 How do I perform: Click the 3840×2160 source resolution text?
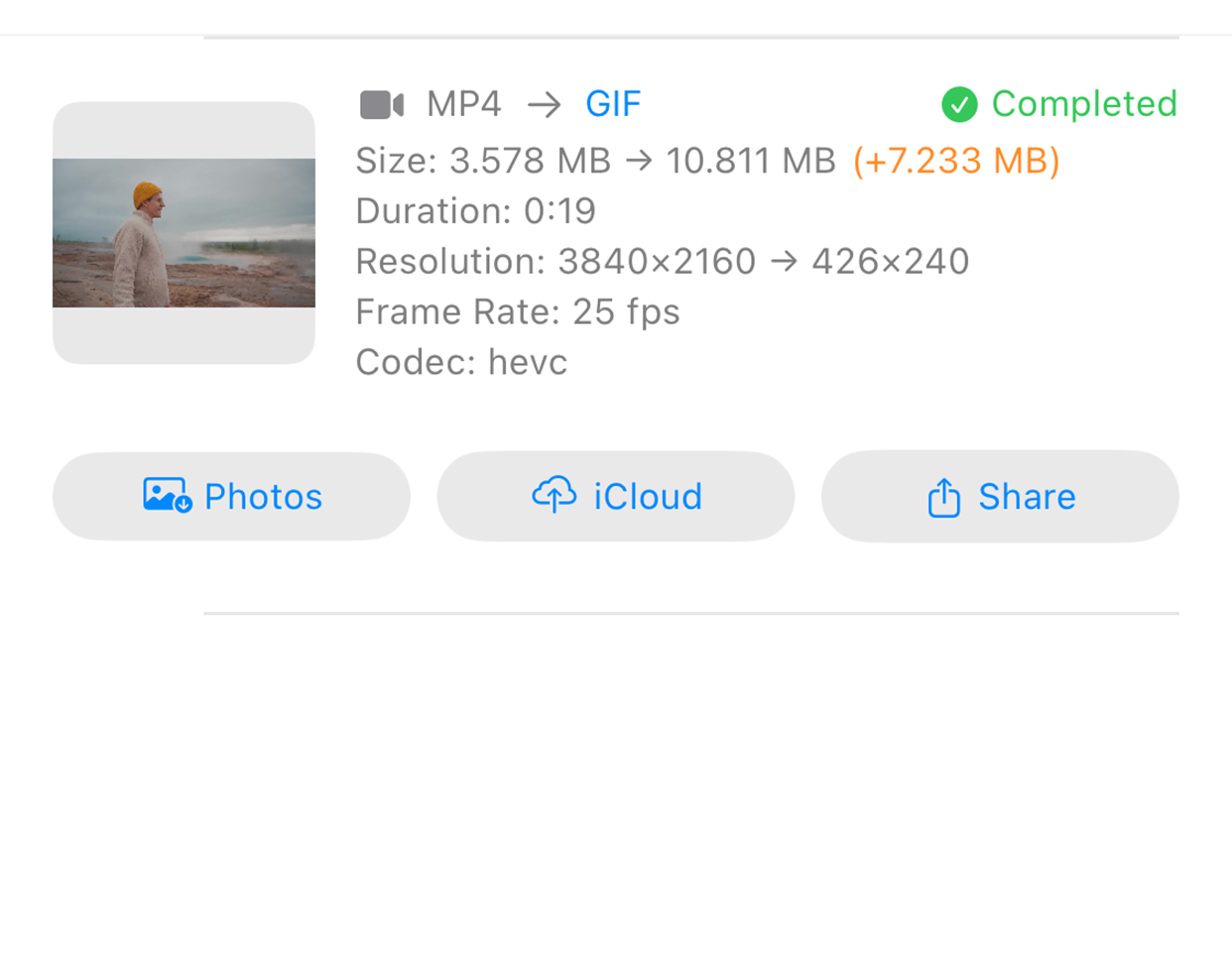tap(657, 262)
